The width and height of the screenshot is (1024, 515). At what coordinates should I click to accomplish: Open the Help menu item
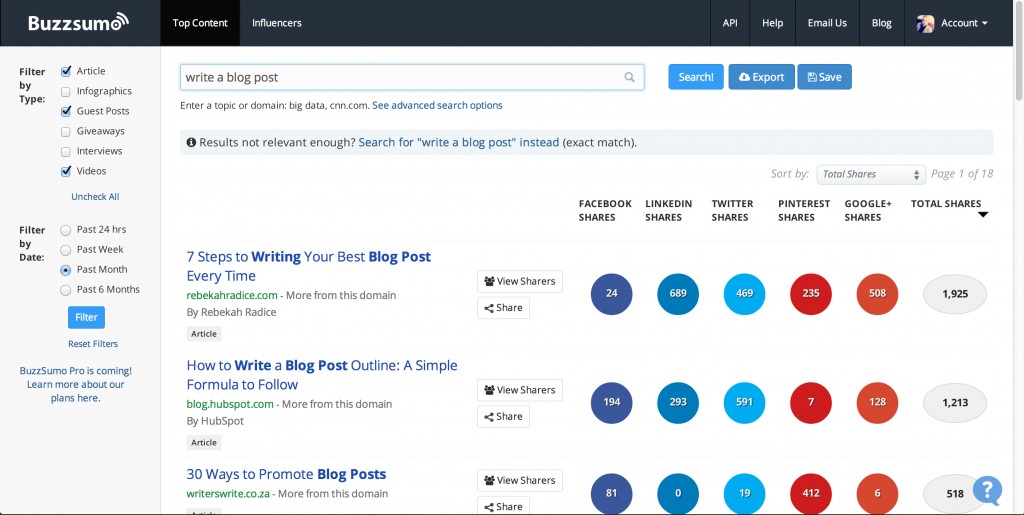(773, 23)
